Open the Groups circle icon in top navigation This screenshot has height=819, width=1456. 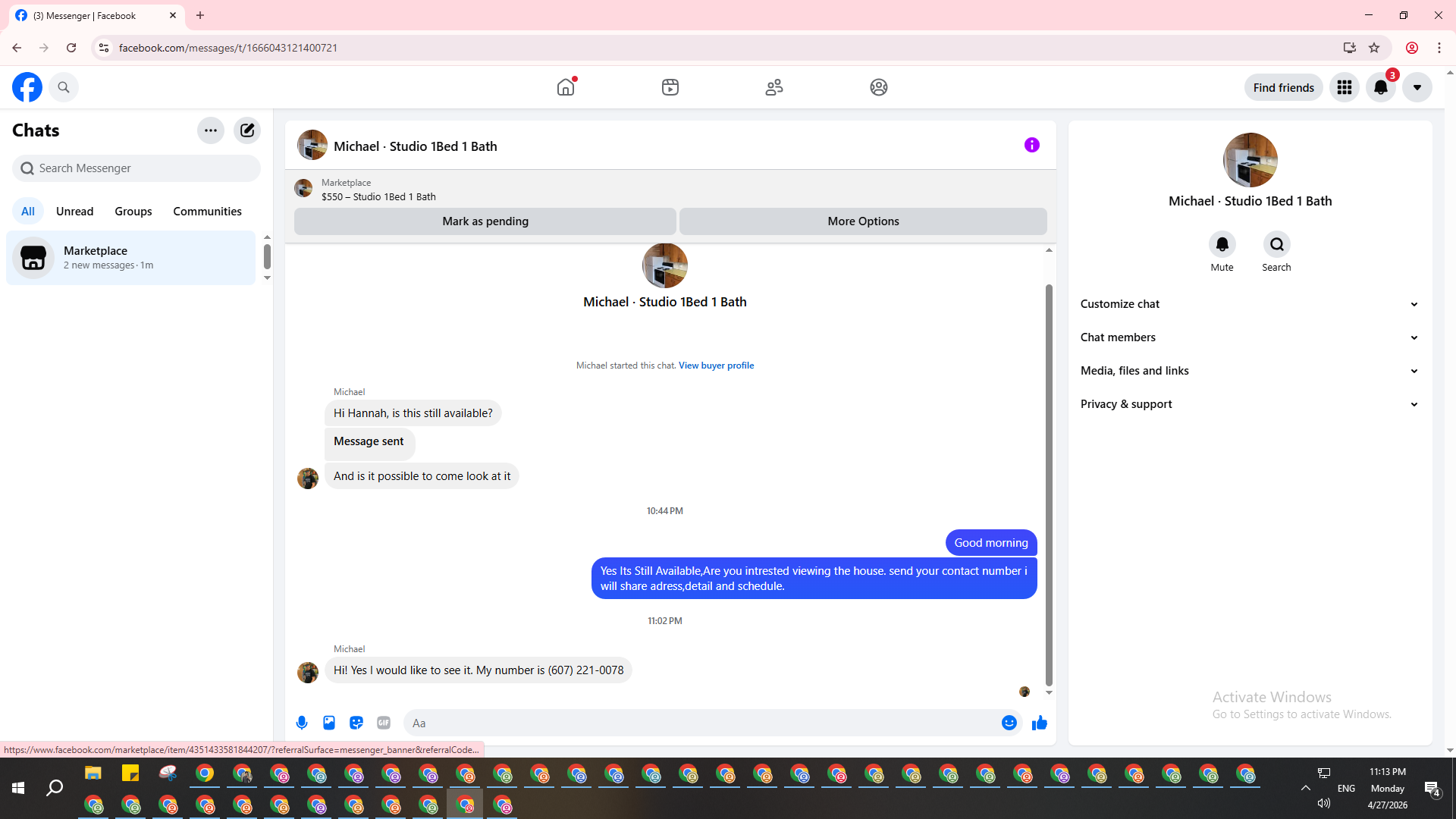pyautogui.click(x=879, y=87)
